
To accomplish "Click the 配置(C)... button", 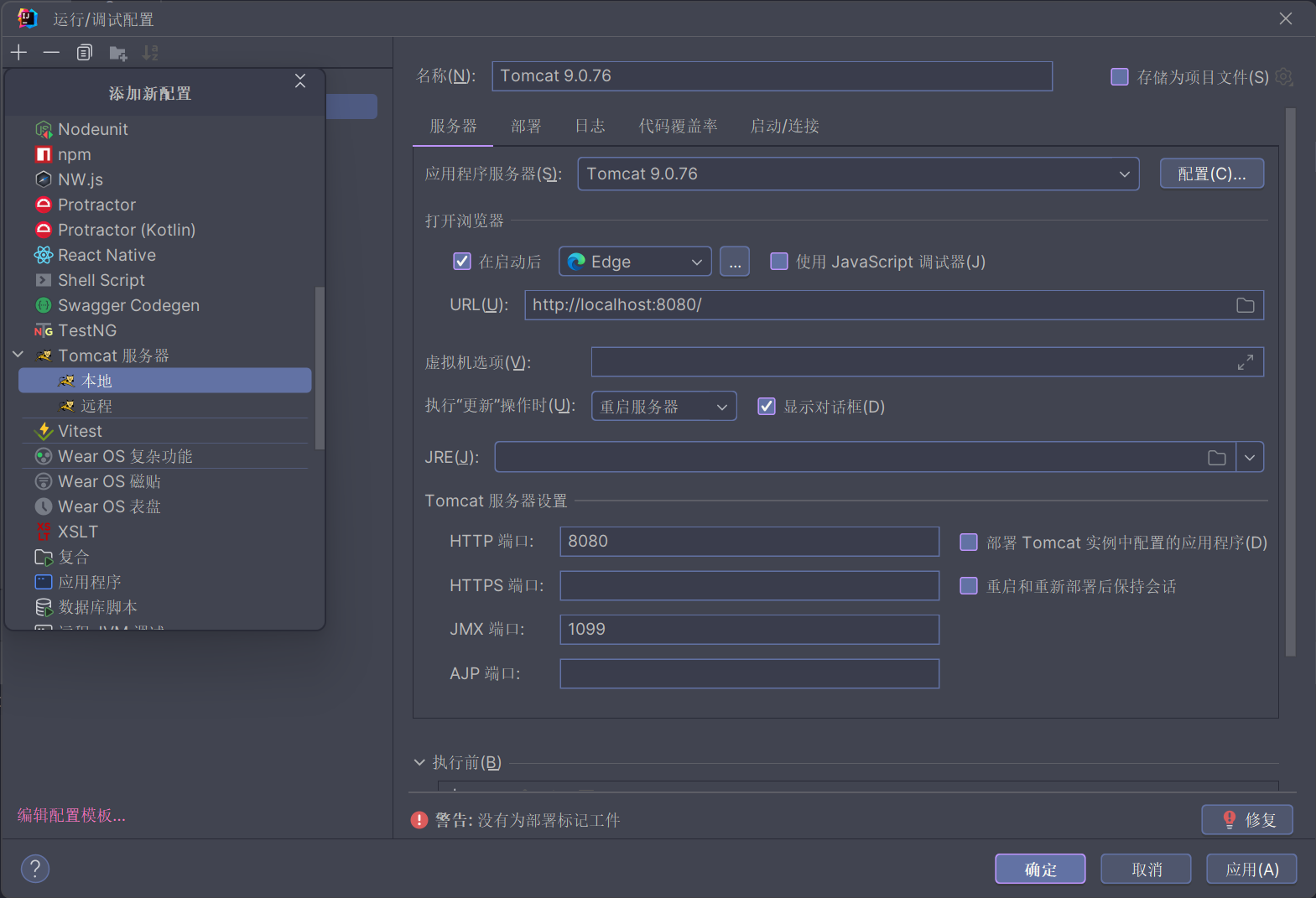I will coord(1211,174).
